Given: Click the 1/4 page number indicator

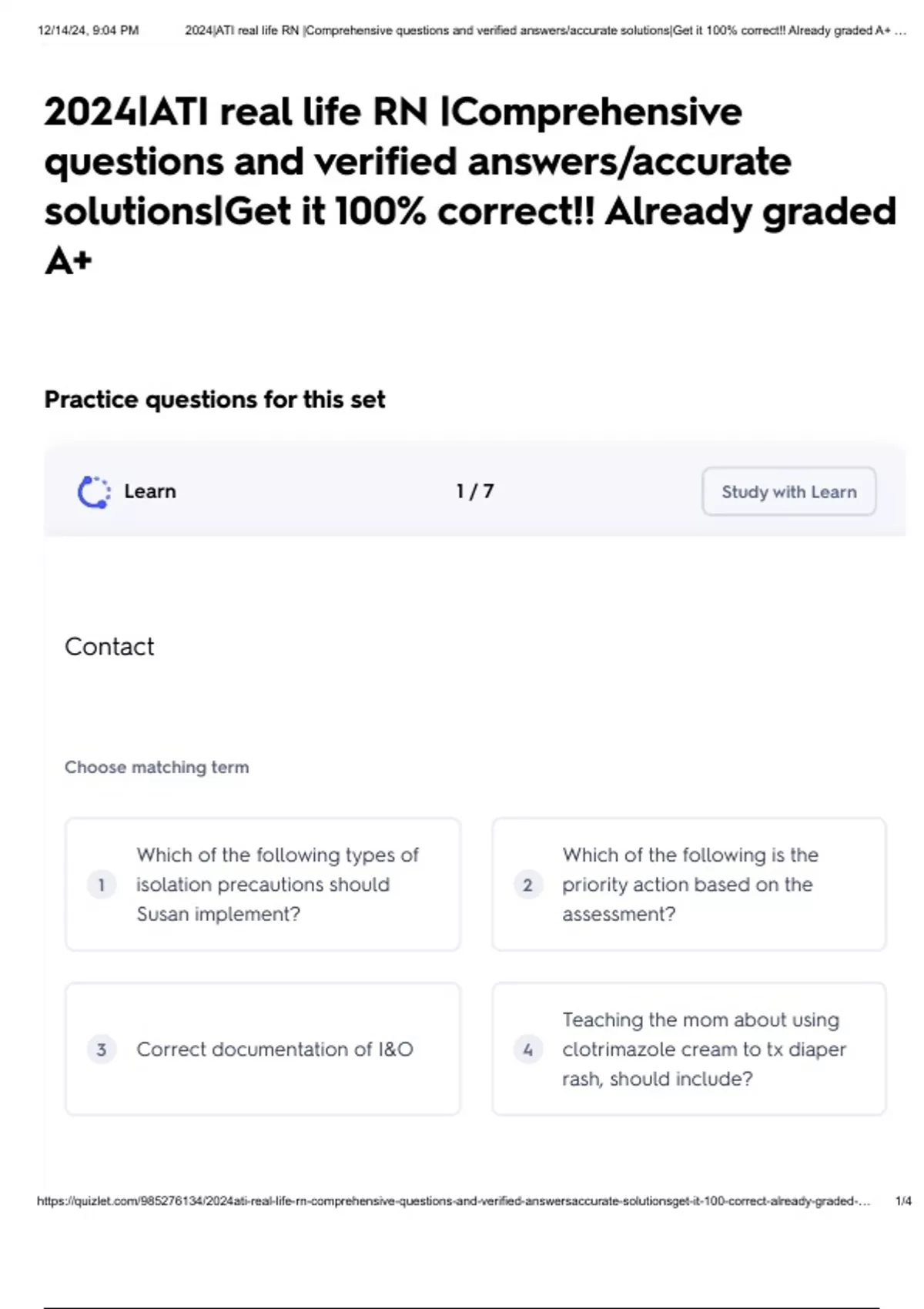Looking at the screenshot, I should [x=903, y=1201].
